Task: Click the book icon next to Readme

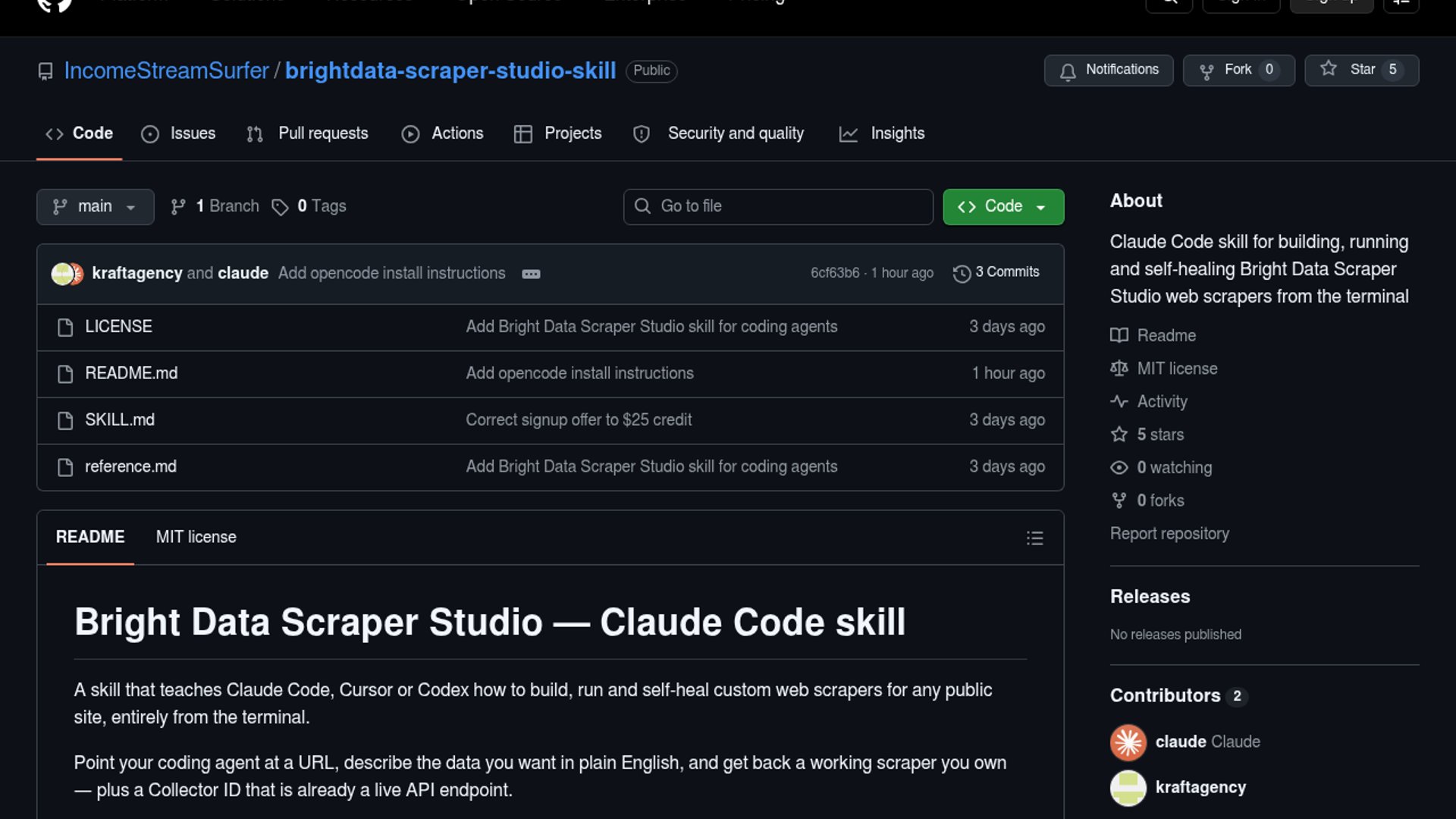Action: click(x=1119, y=335)
